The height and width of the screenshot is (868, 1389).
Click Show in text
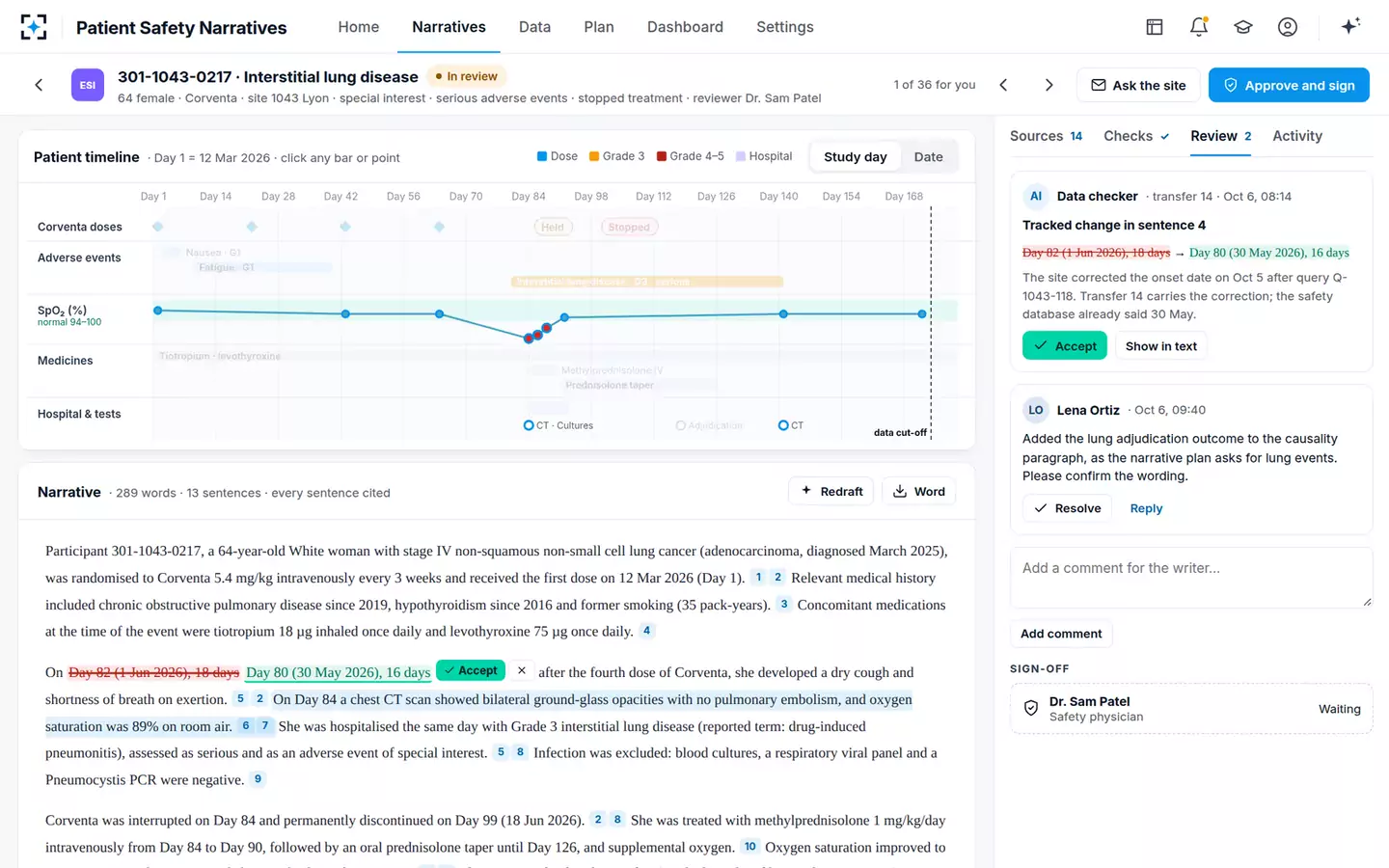[x=1161, y=345]
